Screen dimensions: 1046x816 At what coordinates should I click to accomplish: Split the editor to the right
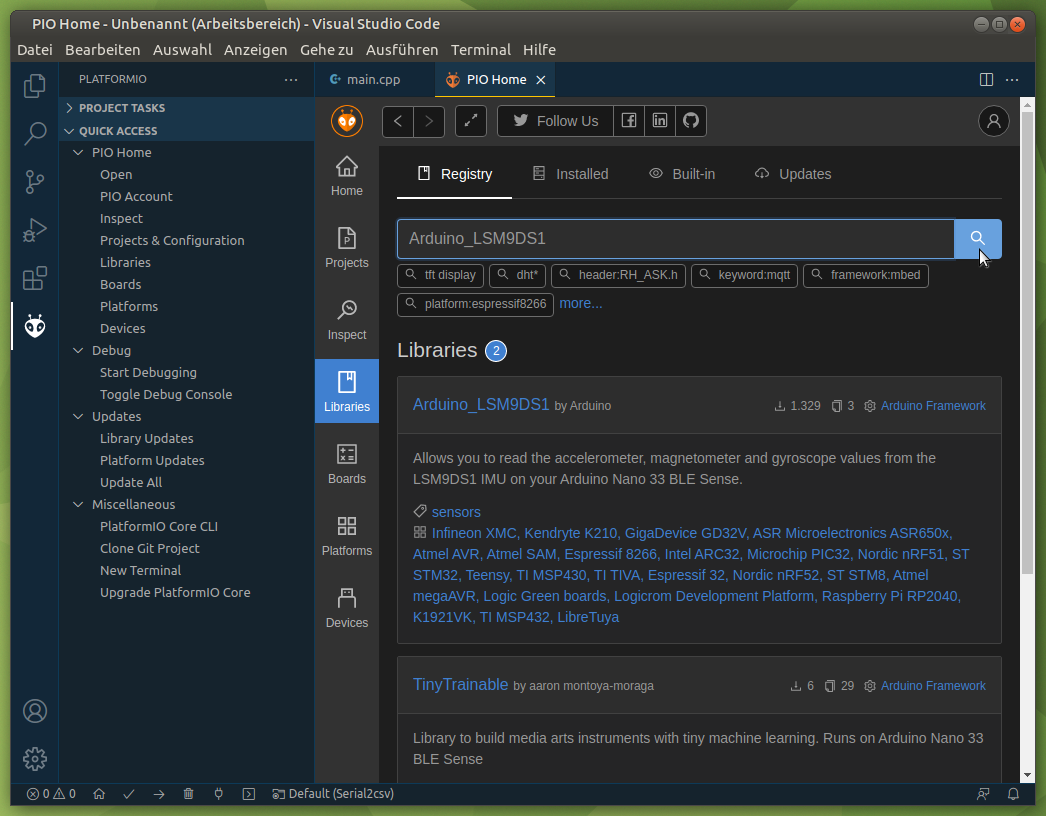(x=987, y=79)
